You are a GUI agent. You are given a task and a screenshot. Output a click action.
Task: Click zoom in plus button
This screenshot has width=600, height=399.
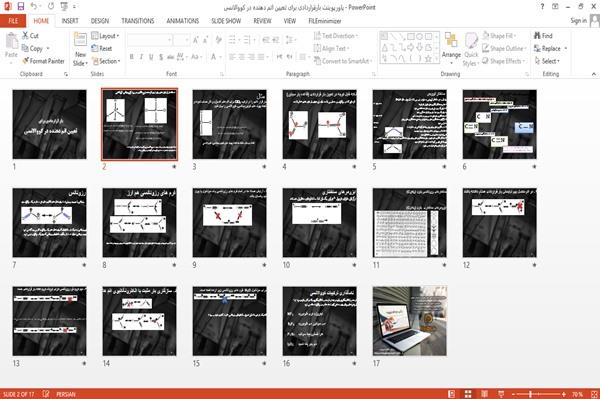tap(564, 394)
